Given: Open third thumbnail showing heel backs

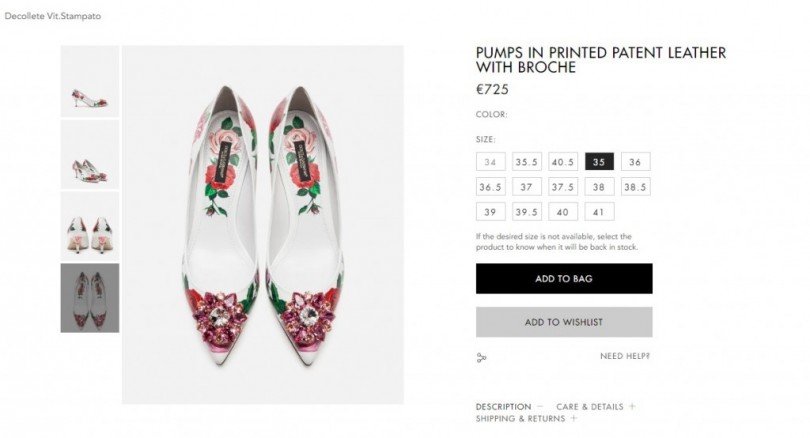Looking at the screenshot, I should (90, 227).
